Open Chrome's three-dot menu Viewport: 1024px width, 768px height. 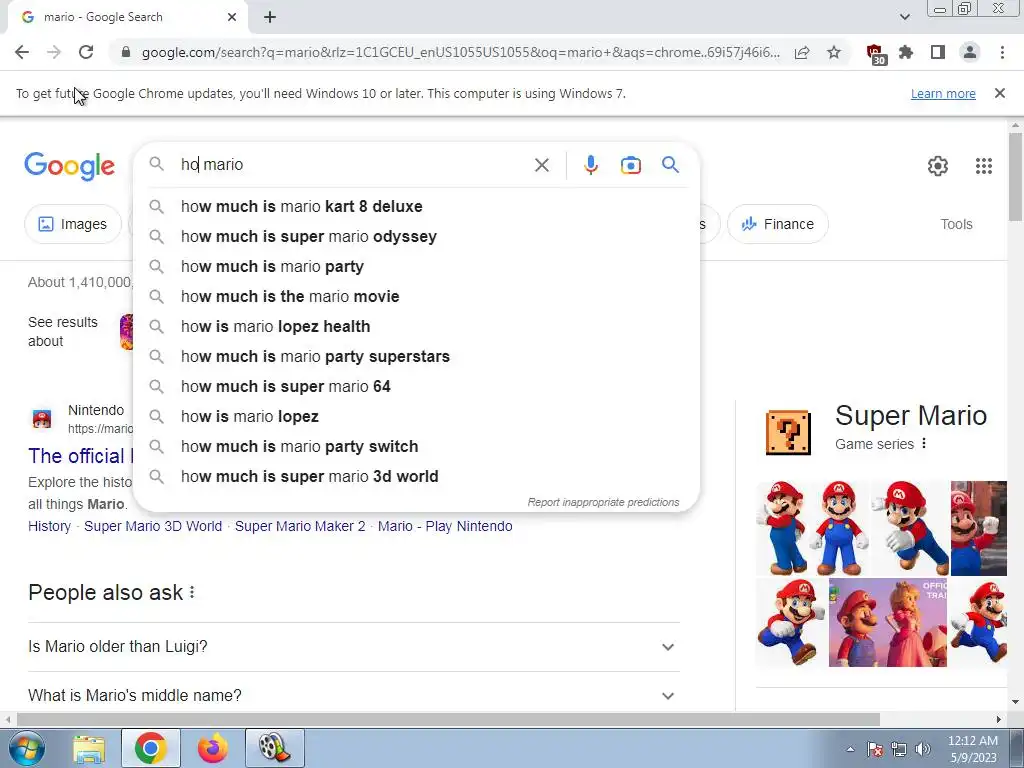[1002, 52]
